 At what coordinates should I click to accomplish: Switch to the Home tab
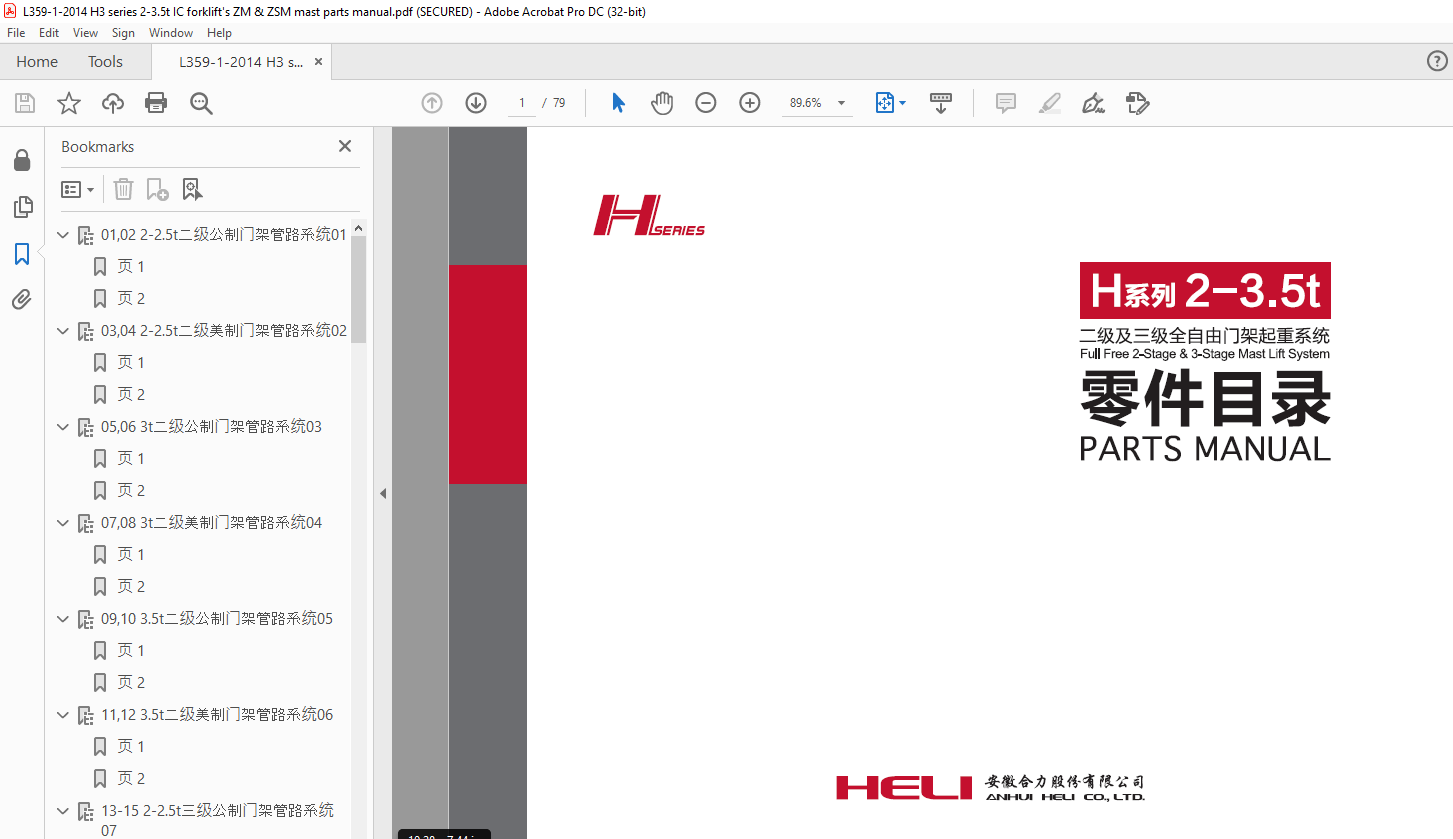coord(37,61)
